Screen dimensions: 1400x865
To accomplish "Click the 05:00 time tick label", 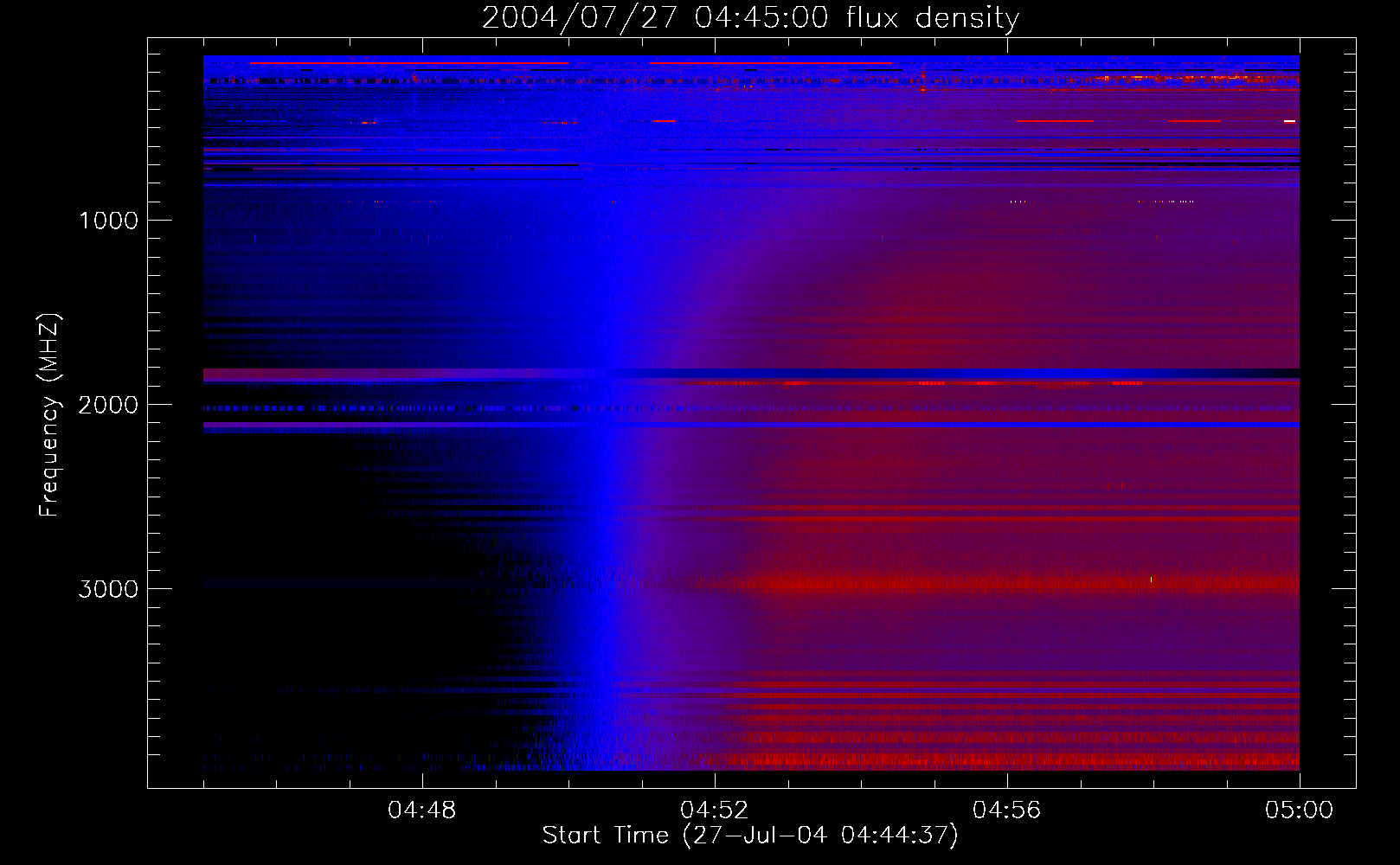I will (1300, 811).
